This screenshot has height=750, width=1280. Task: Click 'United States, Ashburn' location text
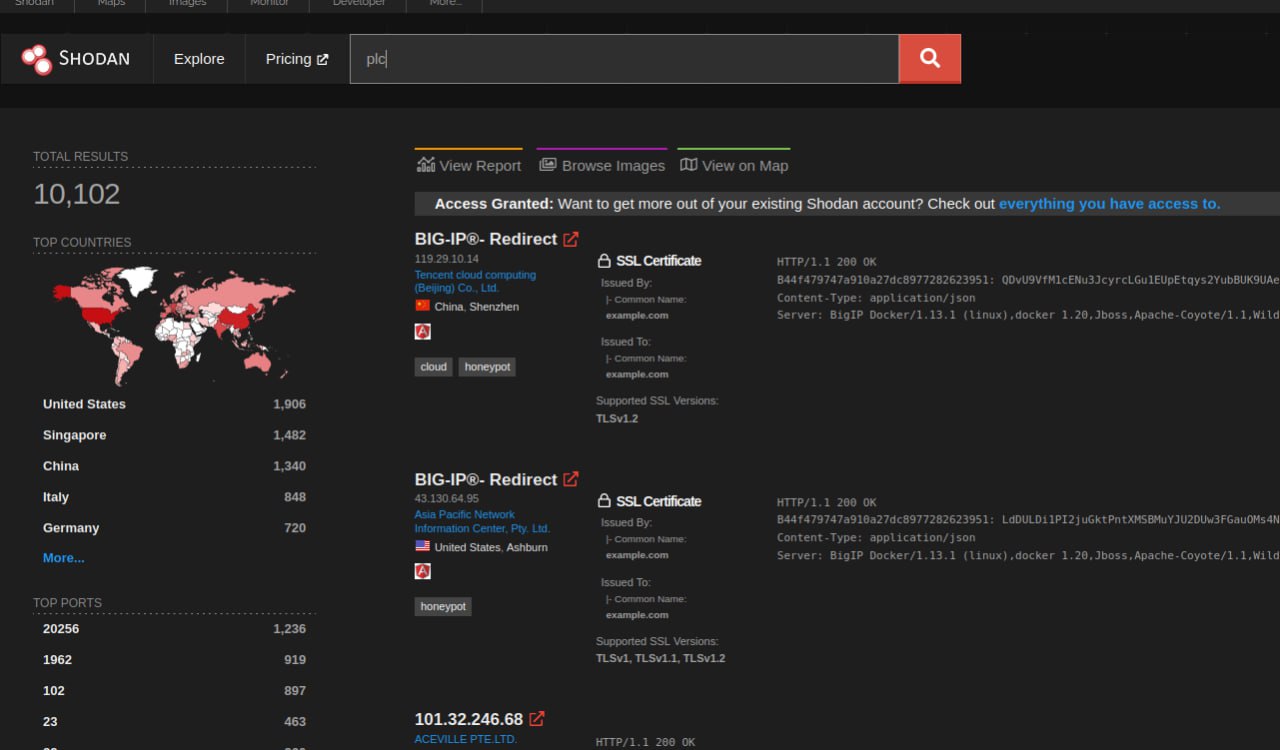491,547
